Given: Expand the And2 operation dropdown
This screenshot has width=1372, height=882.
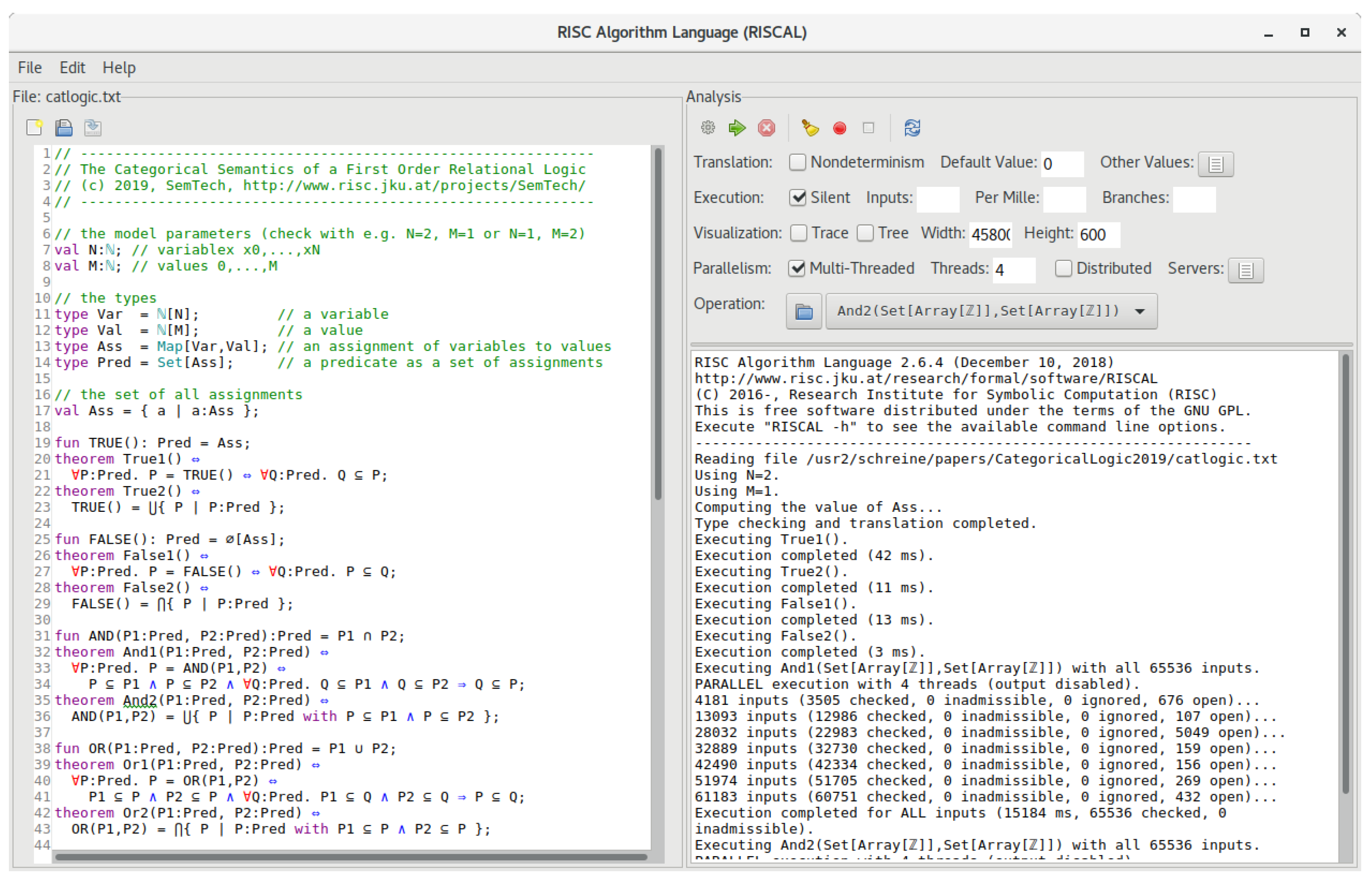Looking at the screenshot, I should 1140,311.
